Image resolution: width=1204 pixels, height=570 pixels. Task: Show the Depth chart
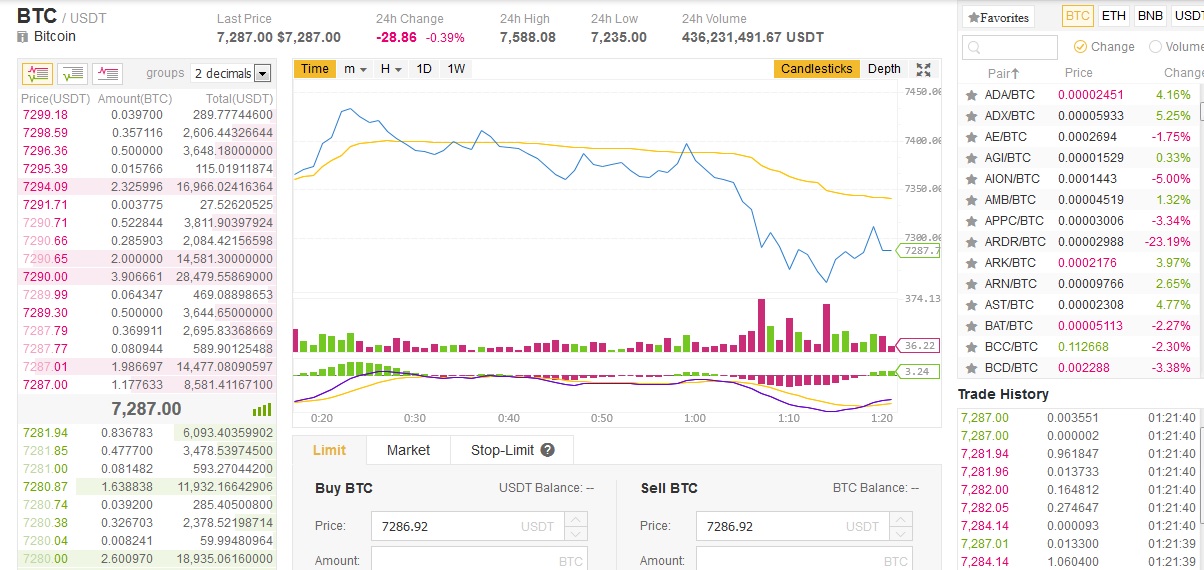tap(884, 69)
